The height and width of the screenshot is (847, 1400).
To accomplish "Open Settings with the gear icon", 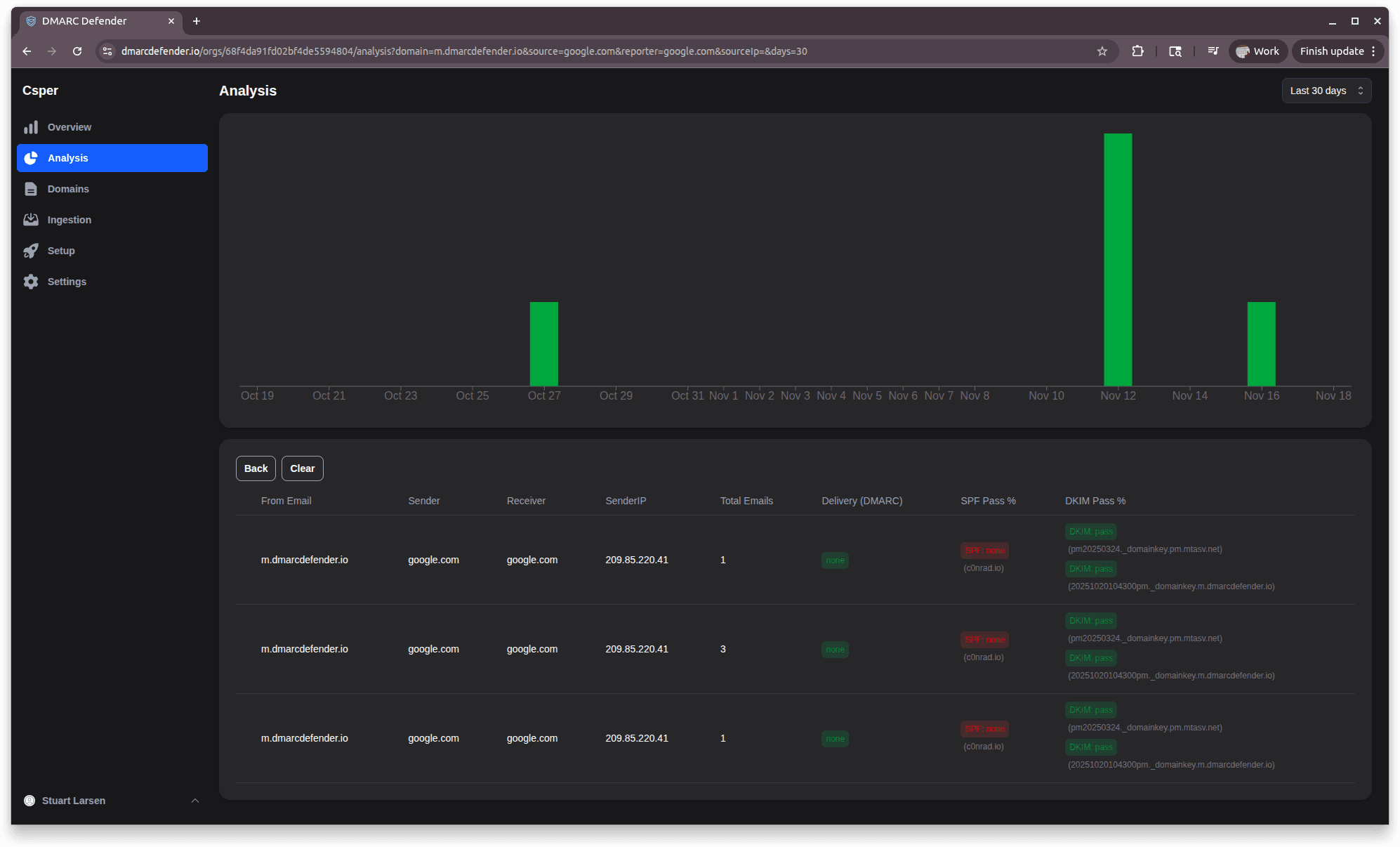I will pyautogui.click(x=32, y=281).
